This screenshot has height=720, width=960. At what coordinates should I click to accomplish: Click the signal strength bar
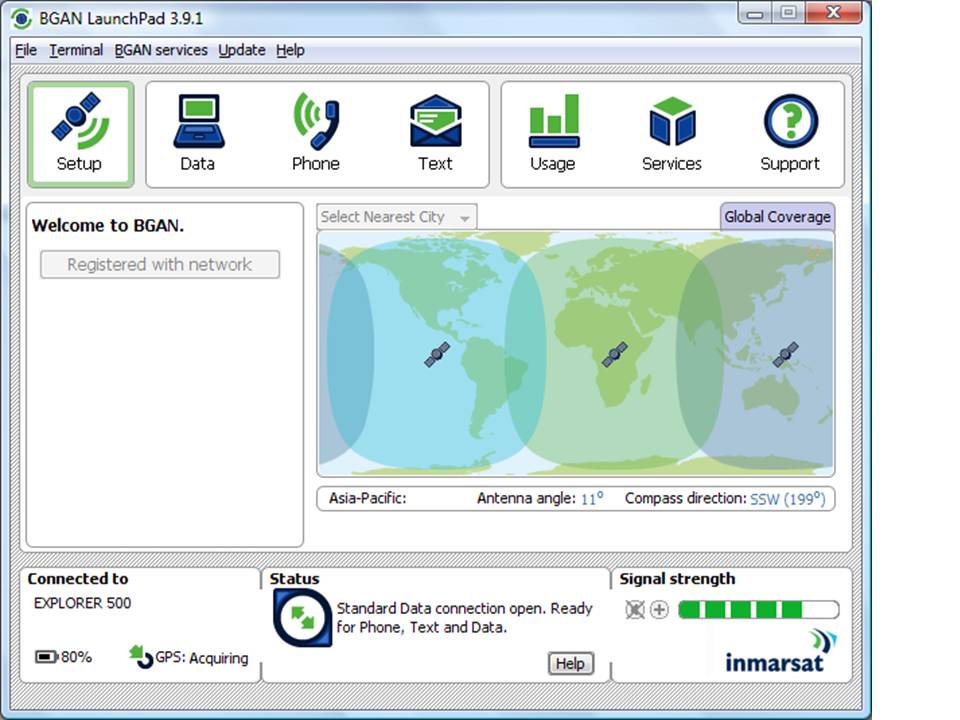(759, 610)
